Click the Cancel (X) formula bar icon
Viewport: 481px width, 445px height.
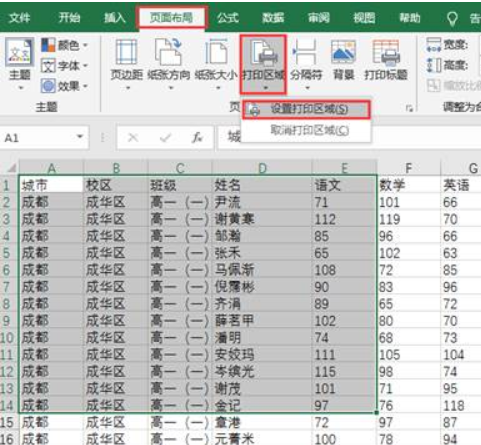point(133,137)
